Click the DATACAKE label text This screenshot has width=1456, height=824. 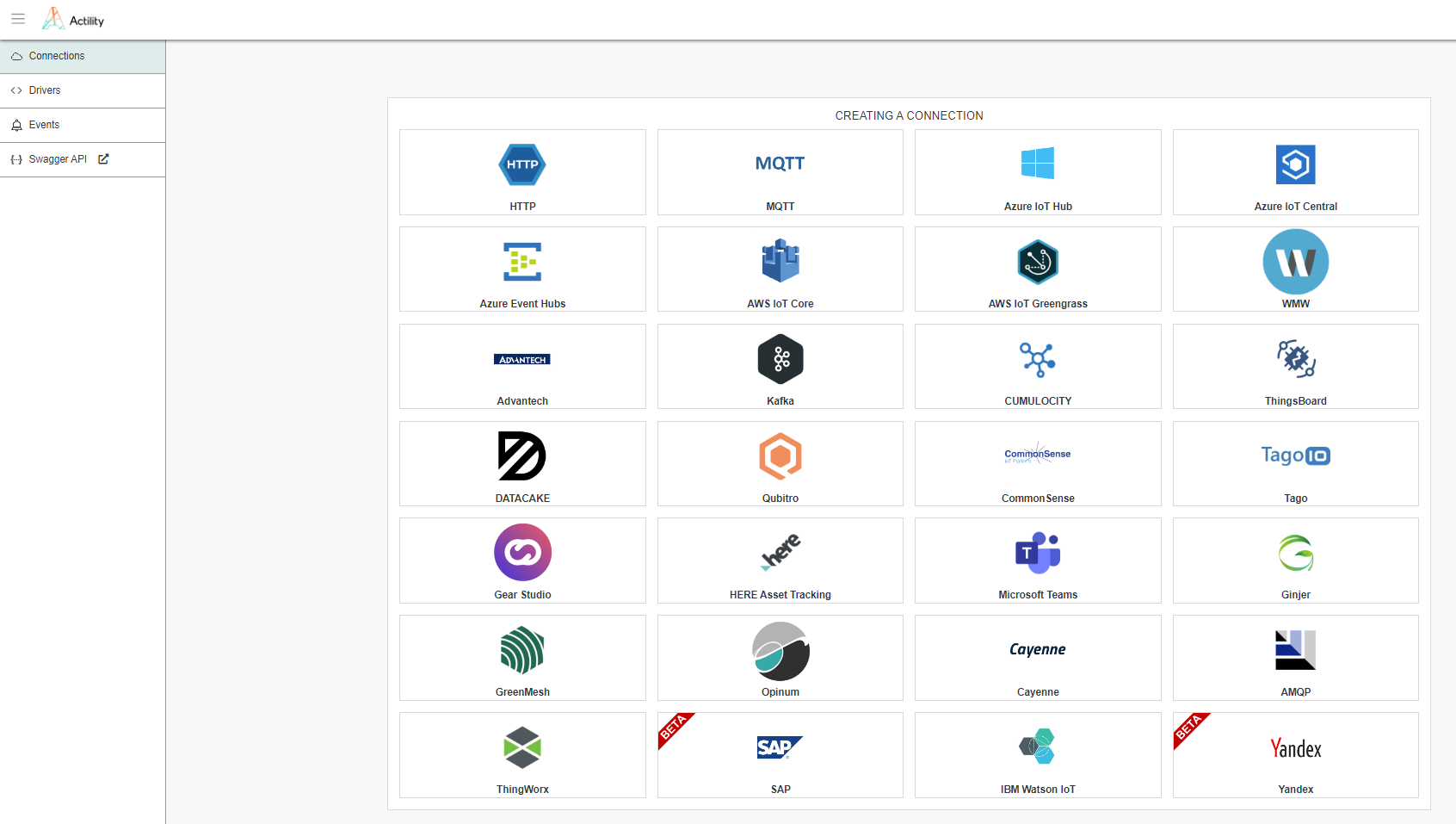[x=522, y=499]
